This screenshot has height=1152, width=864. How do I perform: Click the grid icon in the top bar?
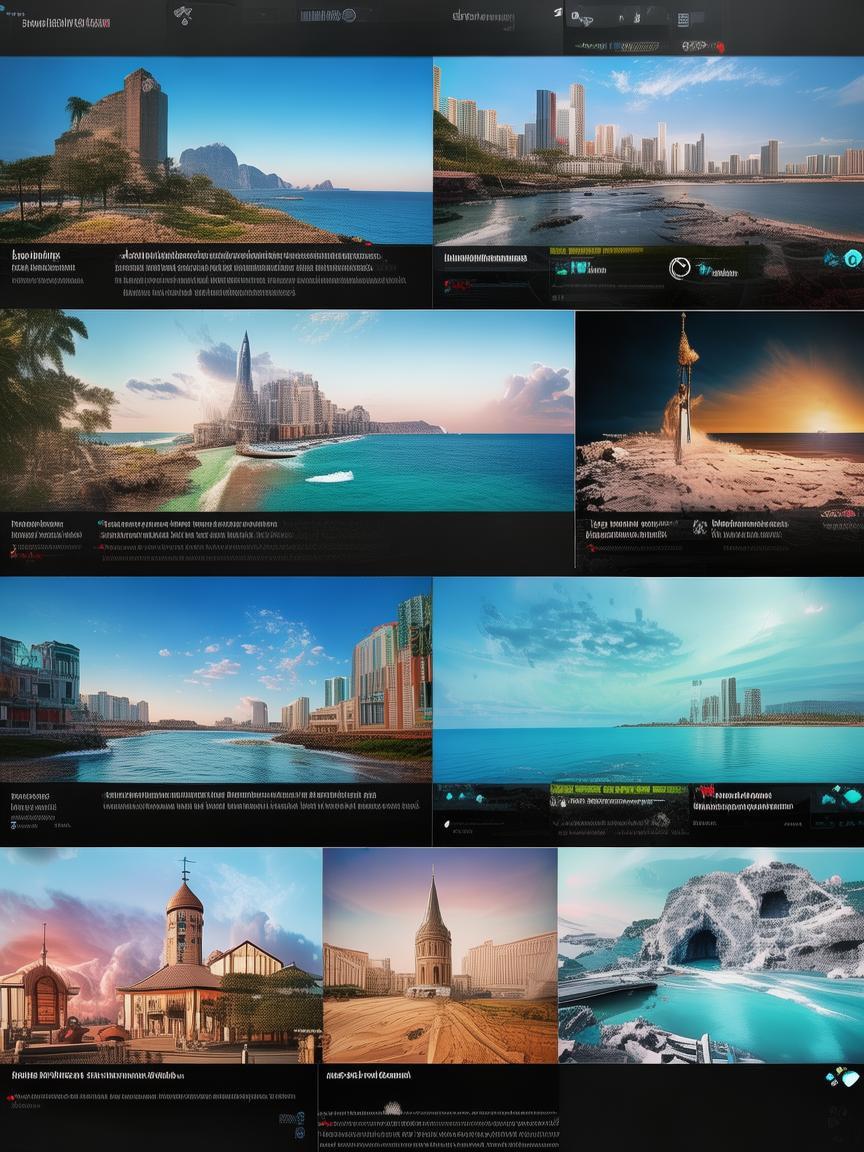683,20
